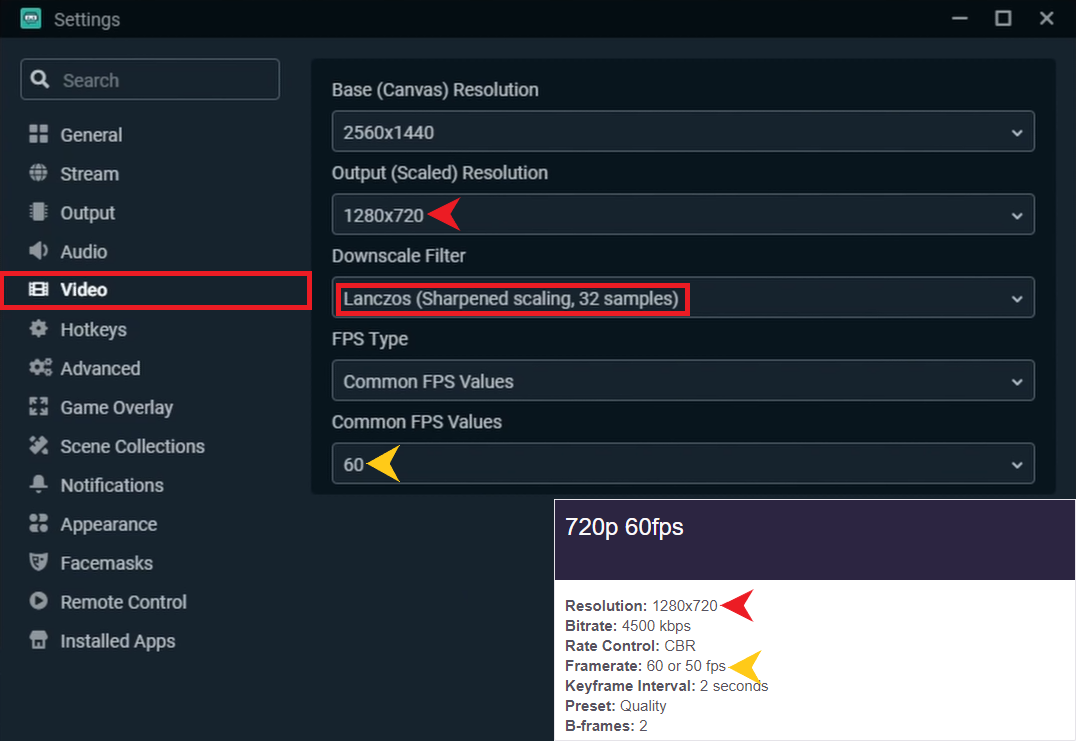1076x741 pixels.
Task: Open Output (Scaled) Resolution dropdown
Action: [x=683, y=214]
